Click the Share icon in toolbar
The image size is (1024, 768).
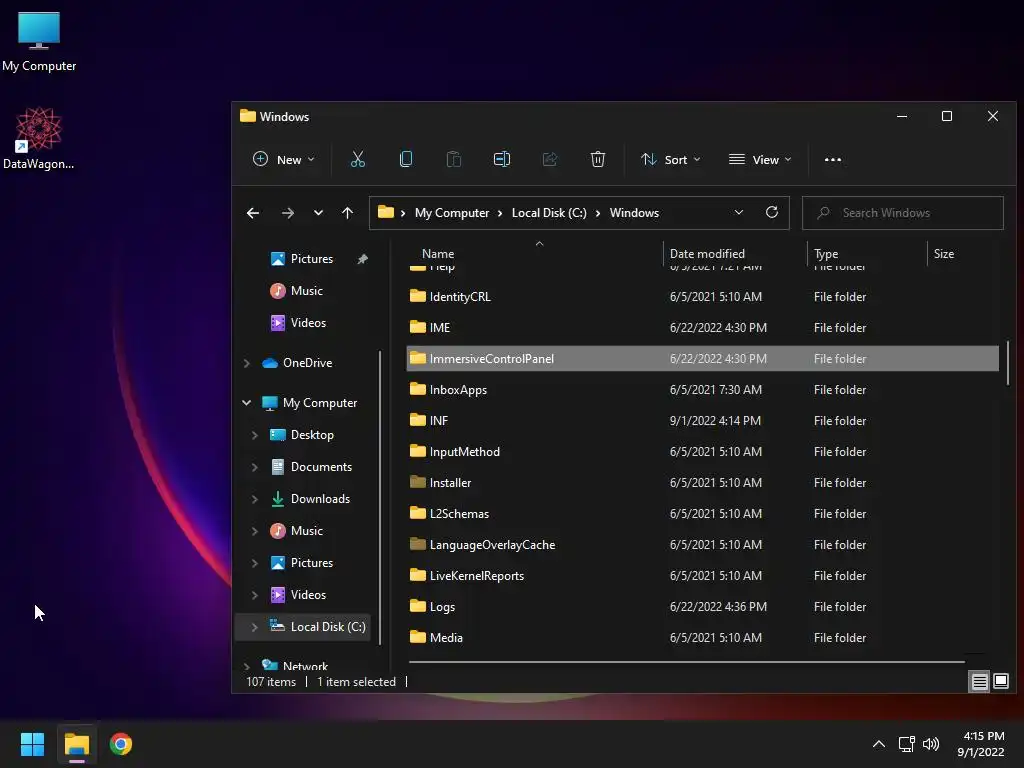click(549, 159)
